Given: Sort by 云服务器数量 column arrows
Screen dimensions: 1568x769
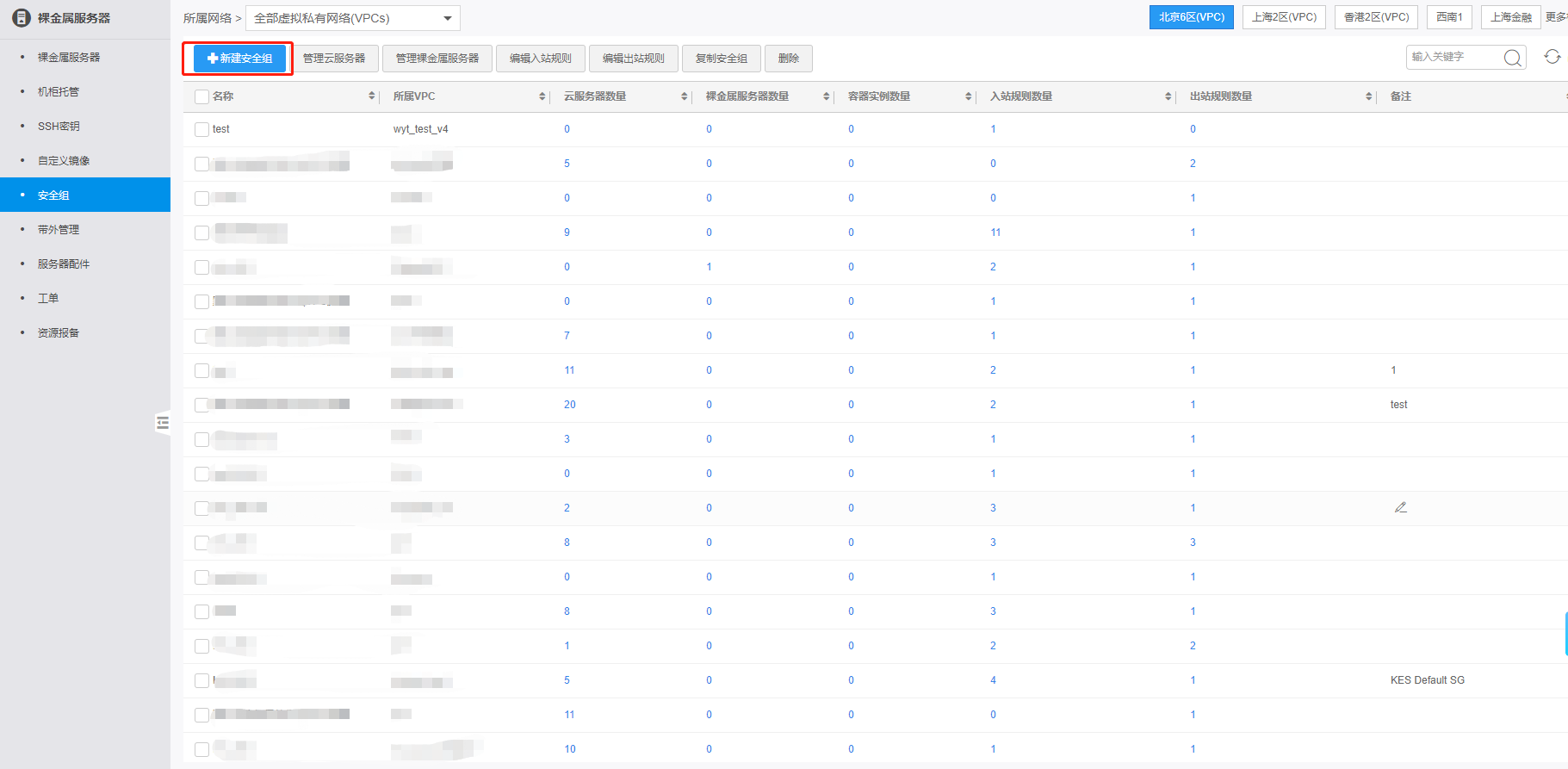Looking at the screenshot, I should click(684, 96).
